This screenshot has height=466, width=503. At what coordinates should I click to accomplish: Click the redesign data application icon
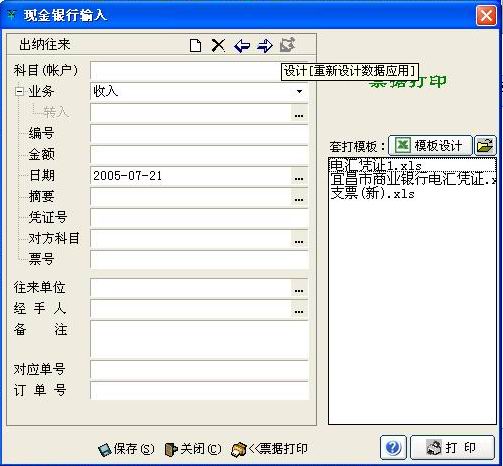[x=287, y=45]
